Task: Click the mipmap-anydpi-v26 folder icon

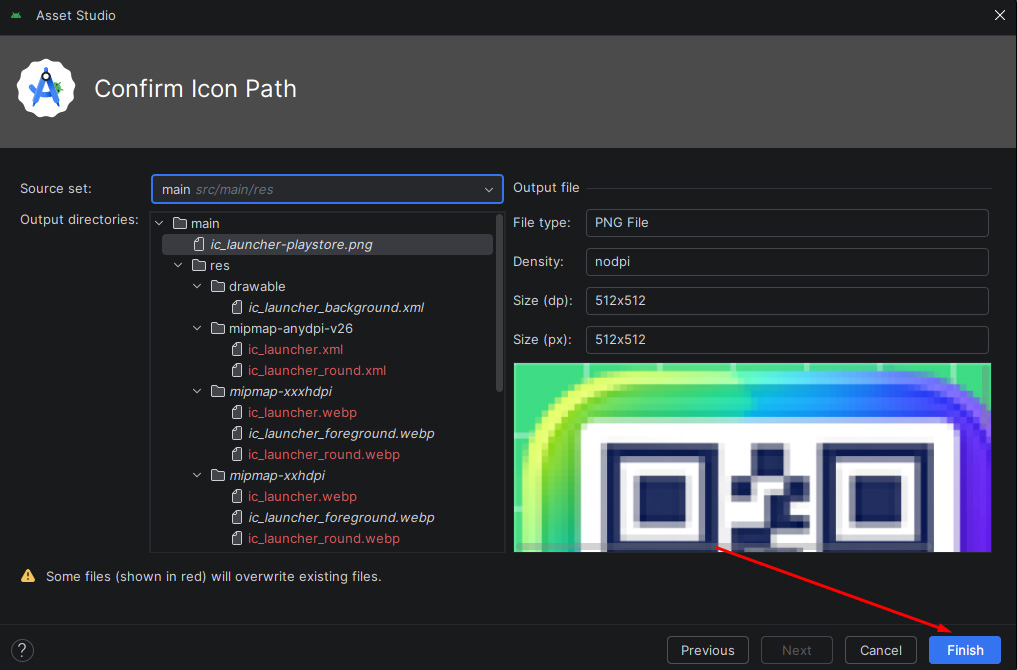Action: coord(218,328)
